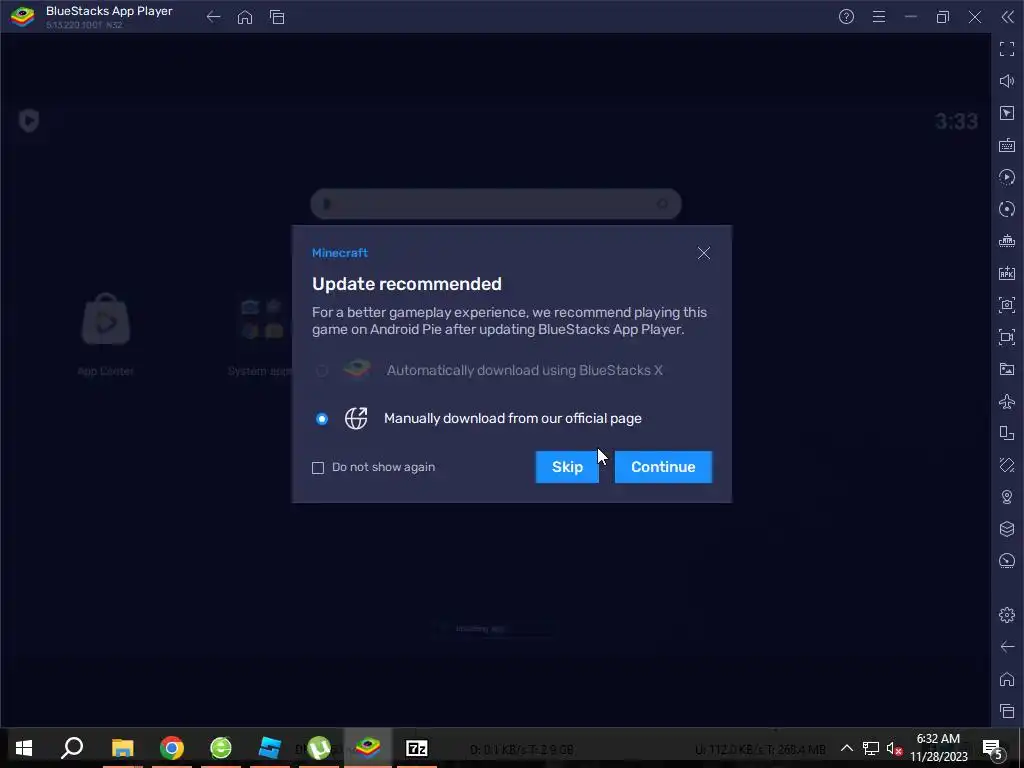
Task: Open home from title bar icon
Action: pyautogui.click(x=245, y=17)
